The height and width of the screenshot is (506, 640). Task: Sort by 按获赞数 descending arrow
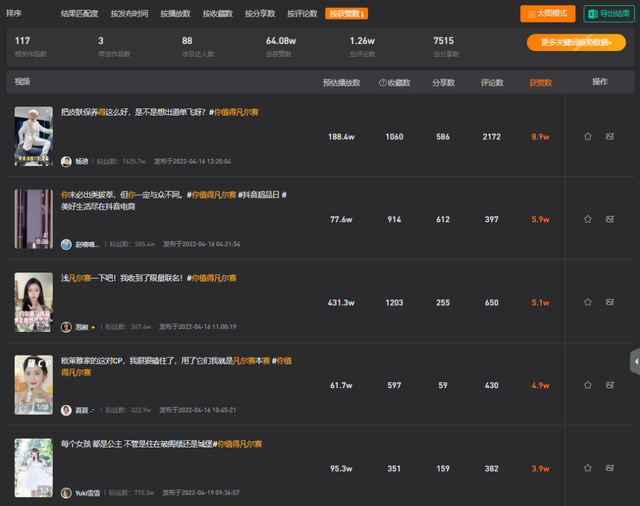point(363,14)
